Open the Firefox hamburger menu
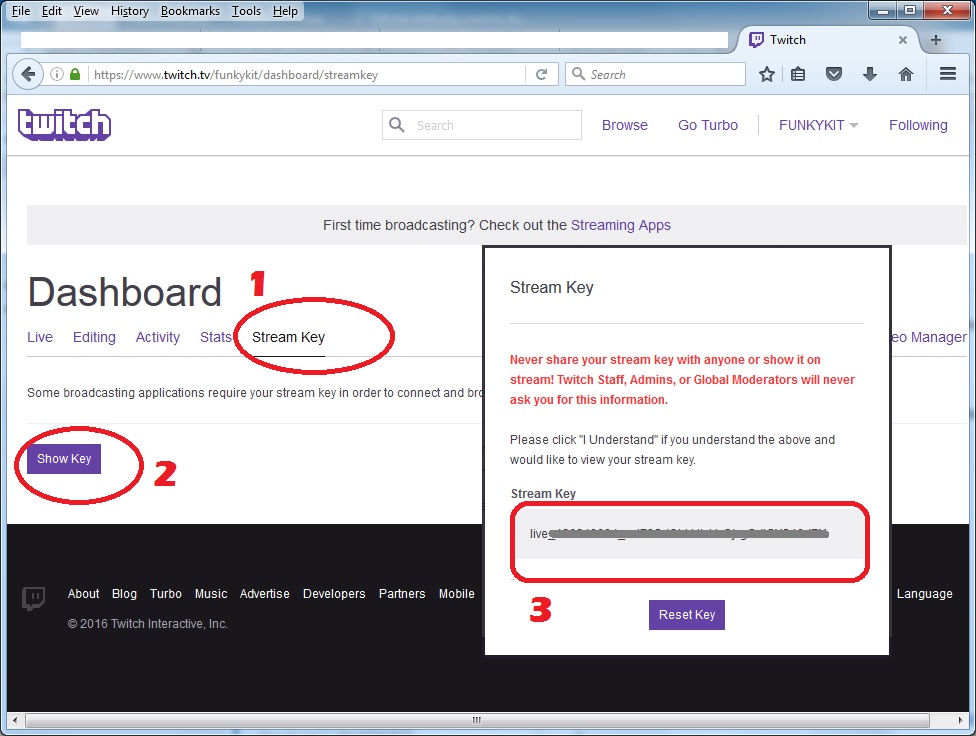 [948, 74]
